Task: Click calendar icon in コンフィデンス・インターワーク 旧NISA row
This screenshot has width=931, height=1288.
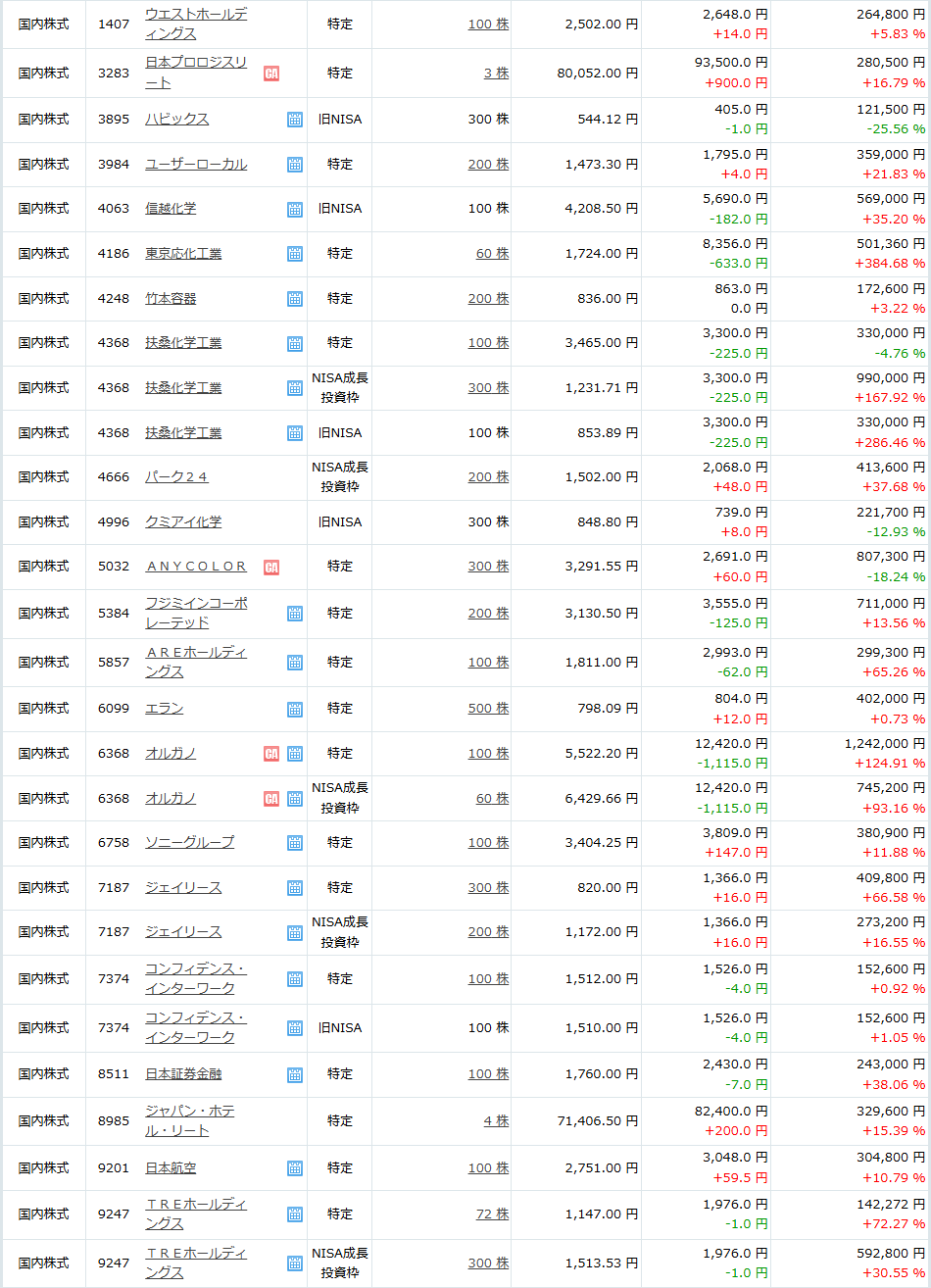Action: 295,1028
